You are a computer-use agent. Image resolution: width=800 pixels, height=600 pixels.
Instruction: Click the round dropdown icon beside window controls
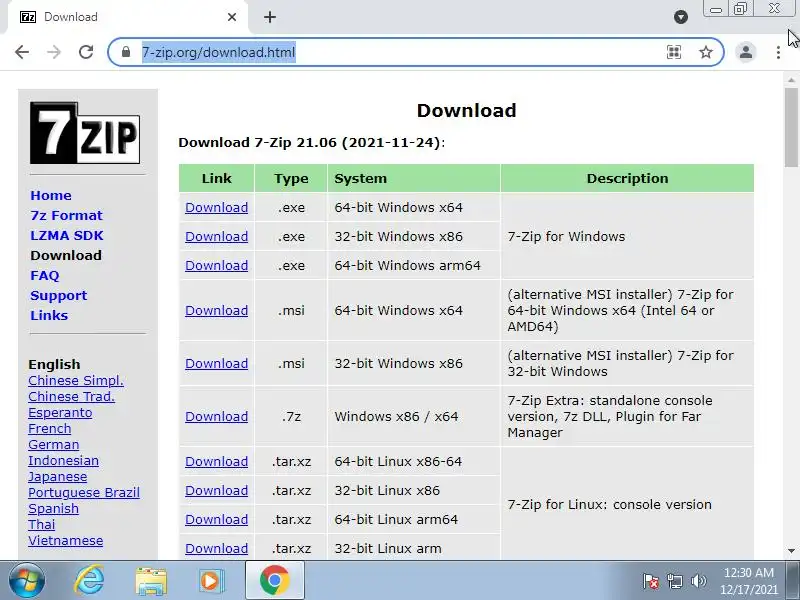(x=681, y=17)
